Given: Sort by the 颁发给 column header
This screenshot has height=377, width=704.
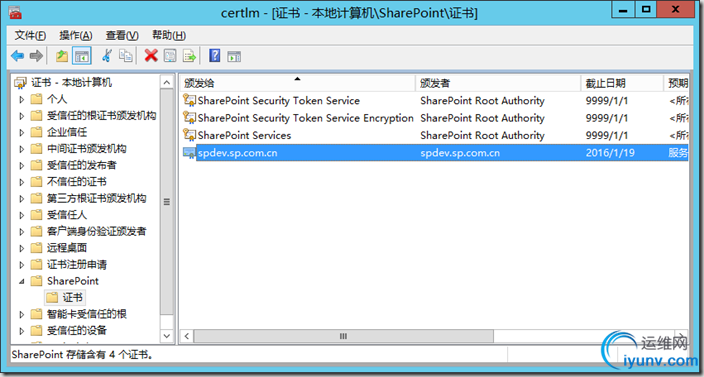Looking at the screenshot, I should (297, 83).
